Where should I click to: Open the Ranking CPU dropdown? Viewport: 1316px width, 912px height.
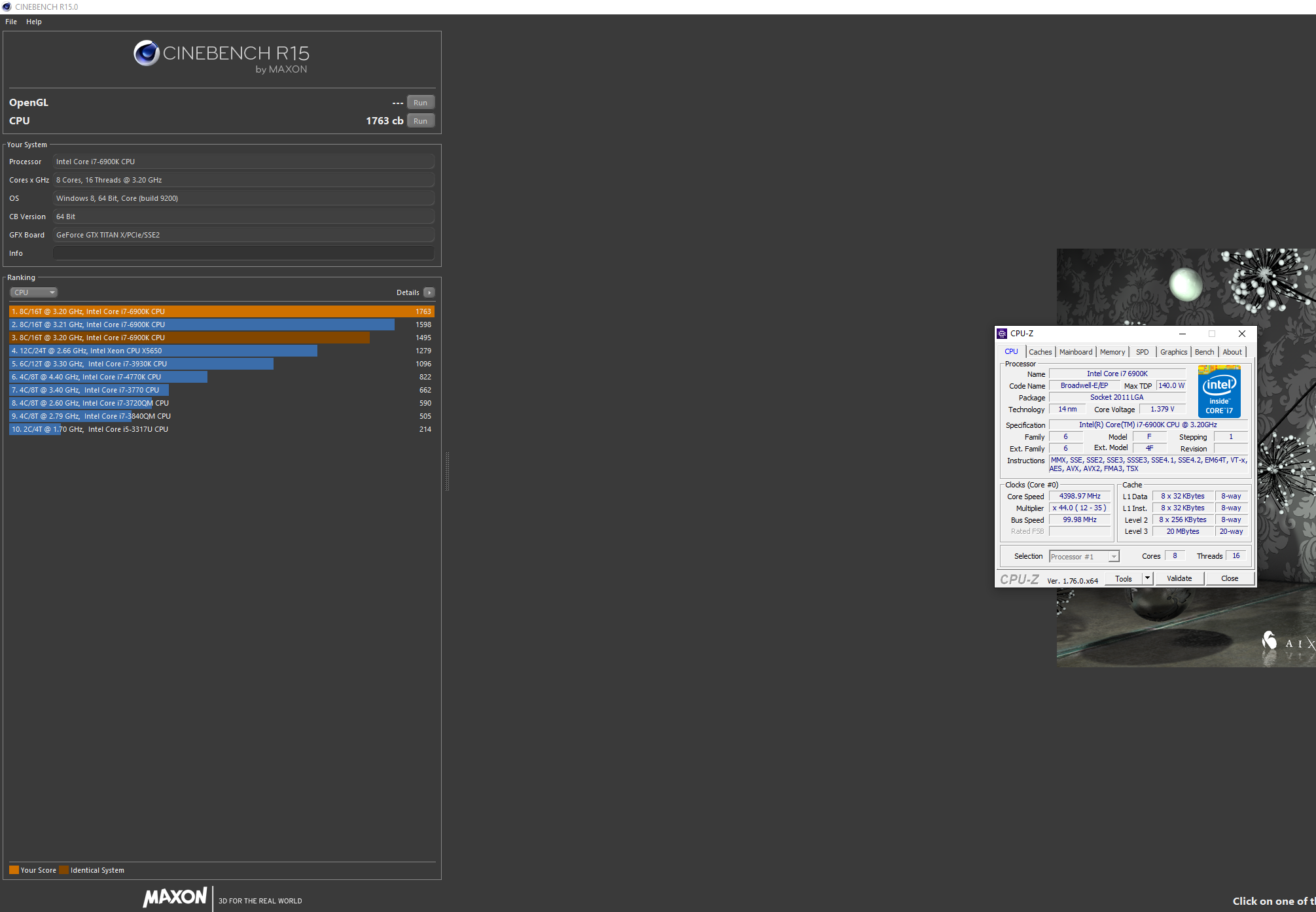[x=34, y=292]
